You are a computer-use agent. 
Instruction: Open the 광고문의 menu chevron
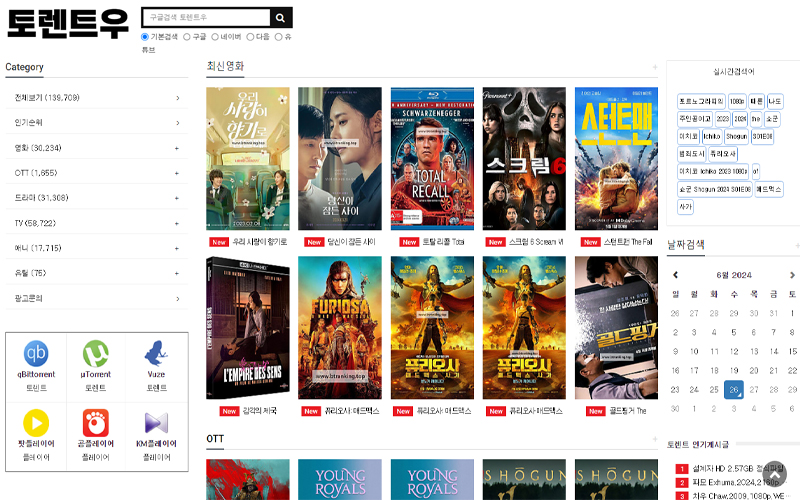coord(178,299)
